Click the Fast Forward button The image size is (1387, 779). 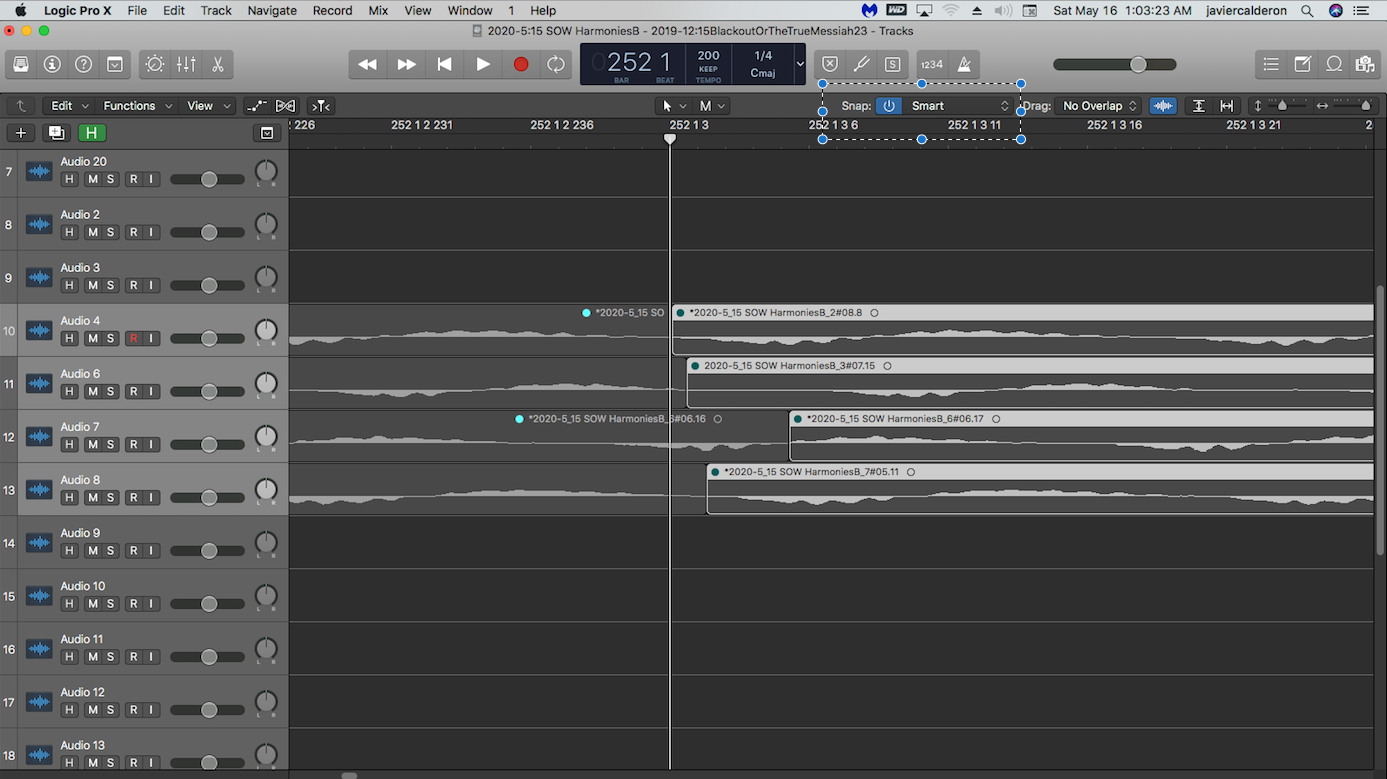pyautogui.click(x=406, y=64)
